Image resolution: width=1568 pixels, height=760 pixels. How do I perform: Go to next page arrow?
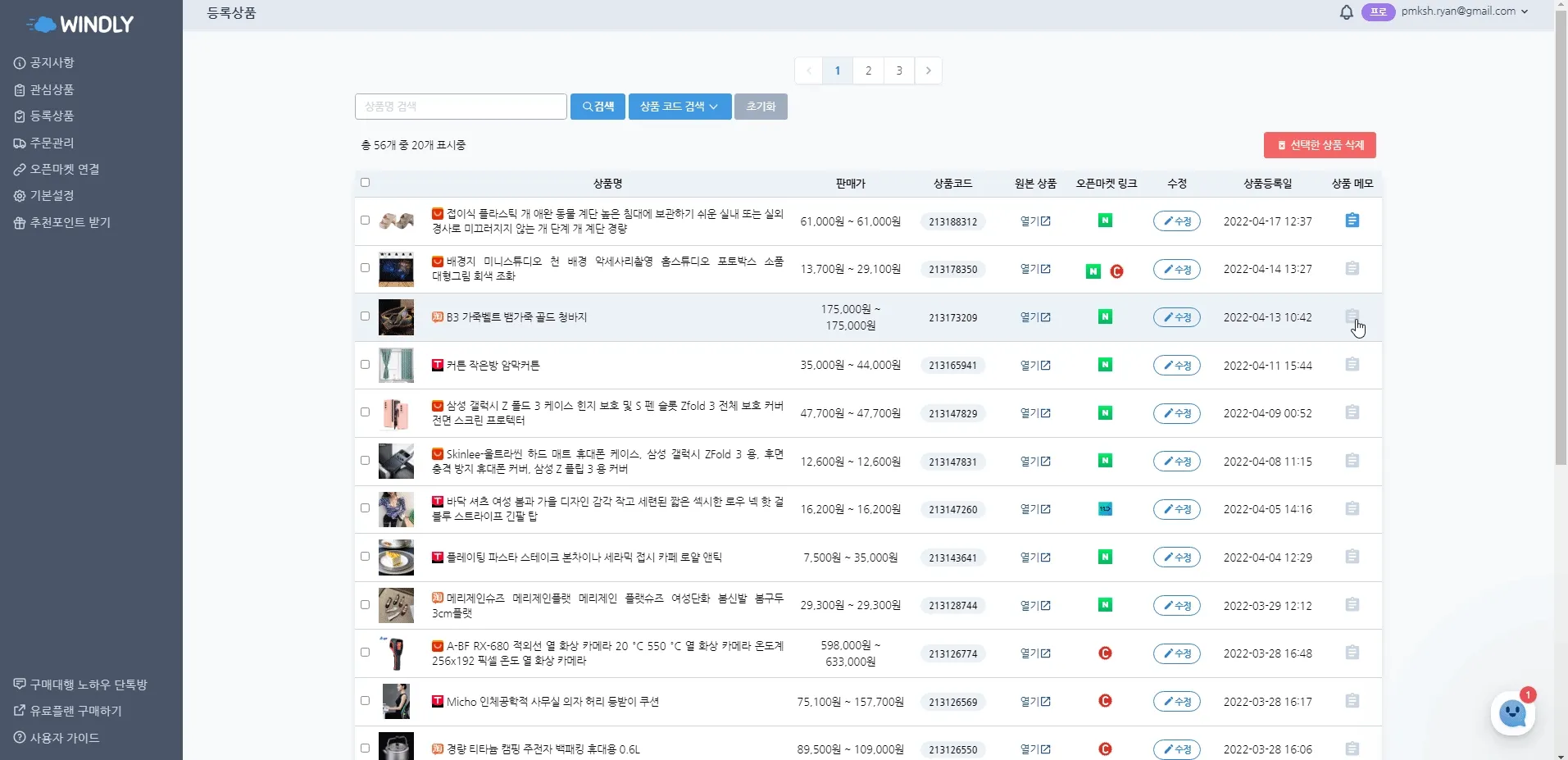click(928, 71)
